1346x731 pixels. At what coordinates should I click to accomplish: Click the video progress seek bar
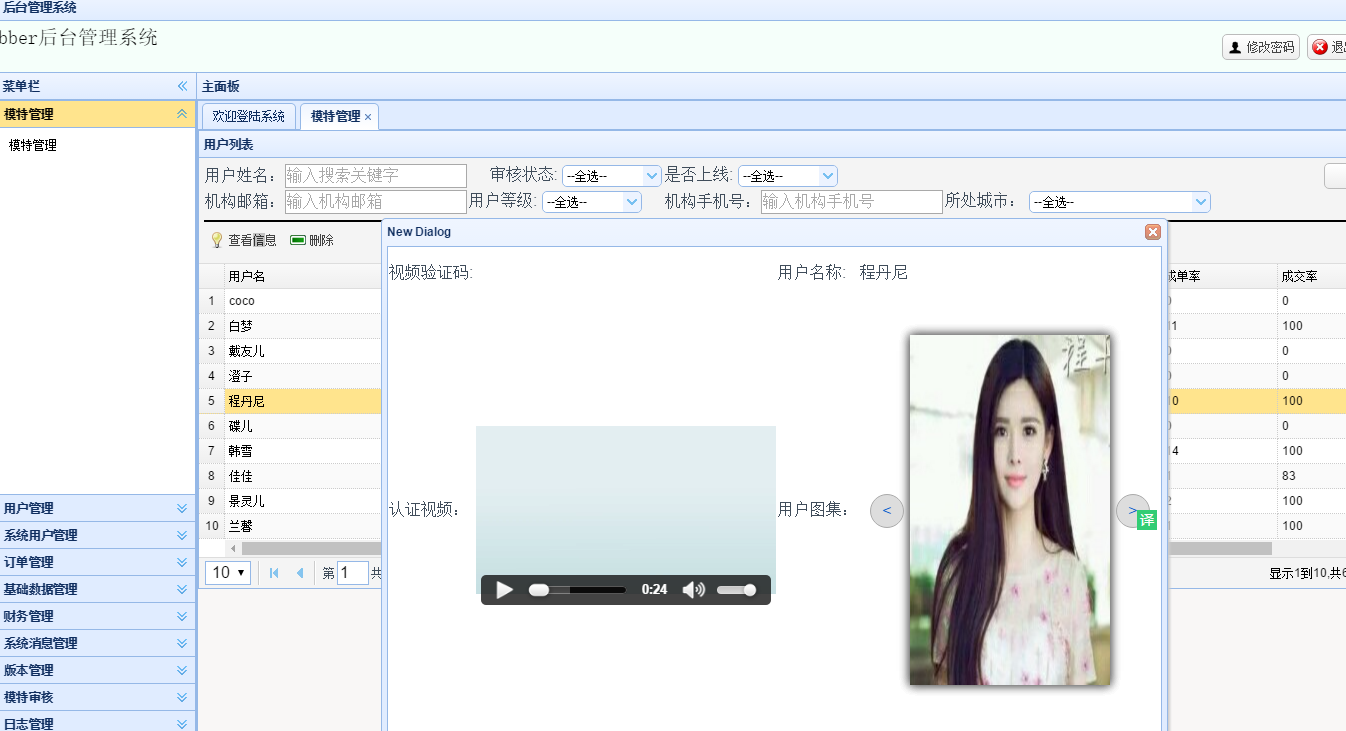click(577, 590)
